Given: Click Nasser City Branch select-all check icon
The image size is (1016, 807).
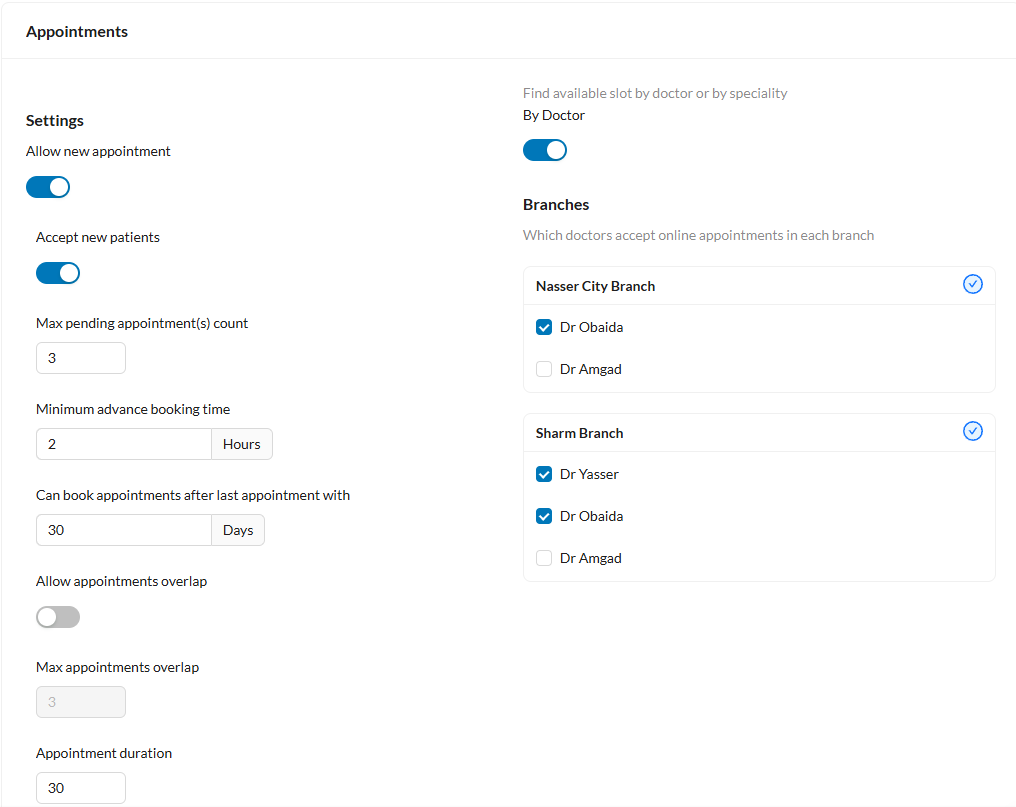Looking at the screenshot, I should point(972,284).
